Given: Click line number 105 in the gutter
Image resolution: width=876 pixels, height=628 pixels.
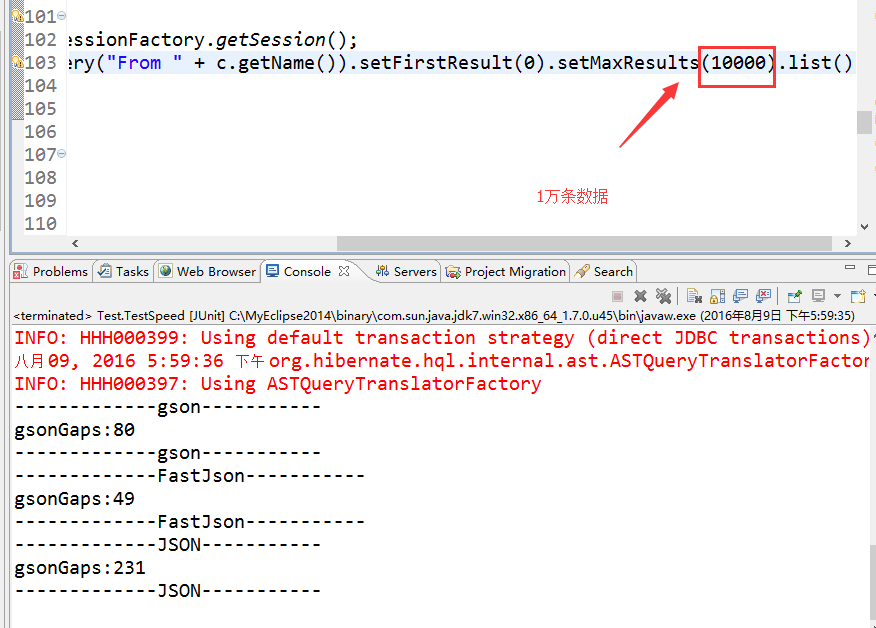Looking at the screenshot, I should click(x=41, y=108).
